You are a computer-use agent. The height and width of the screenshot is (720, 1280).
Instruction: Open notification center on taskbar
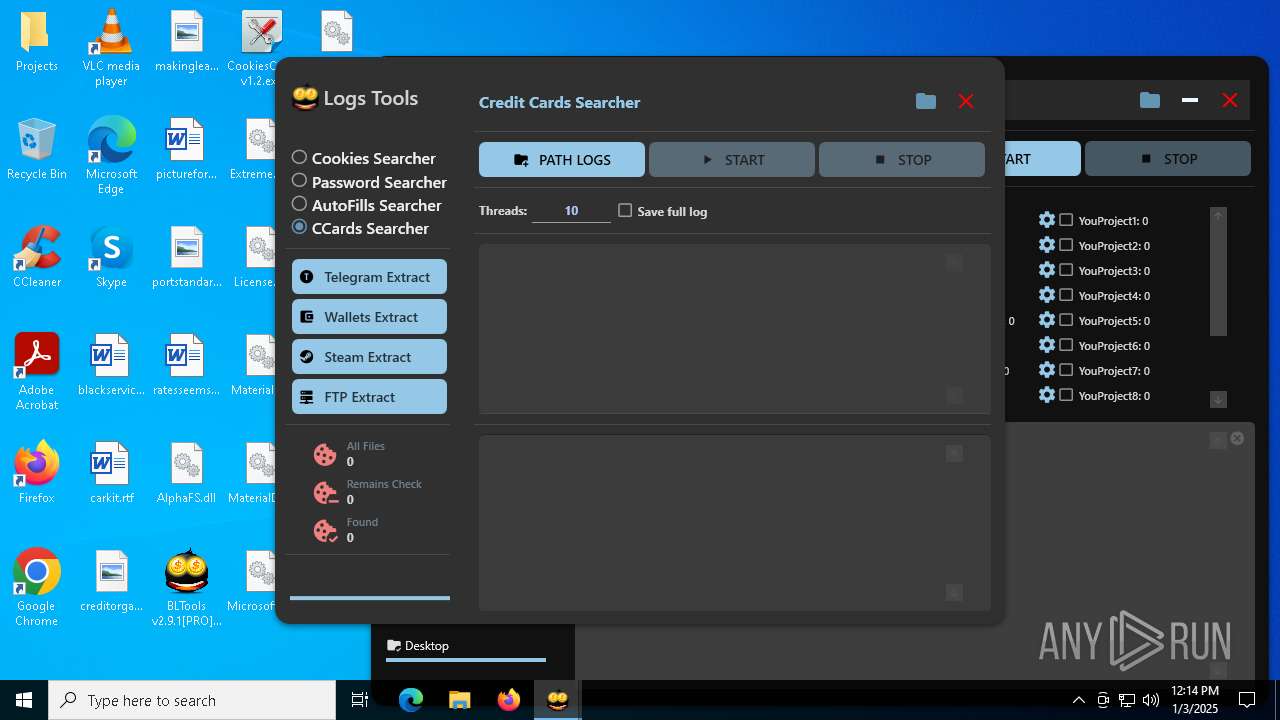coord(1247,700)
